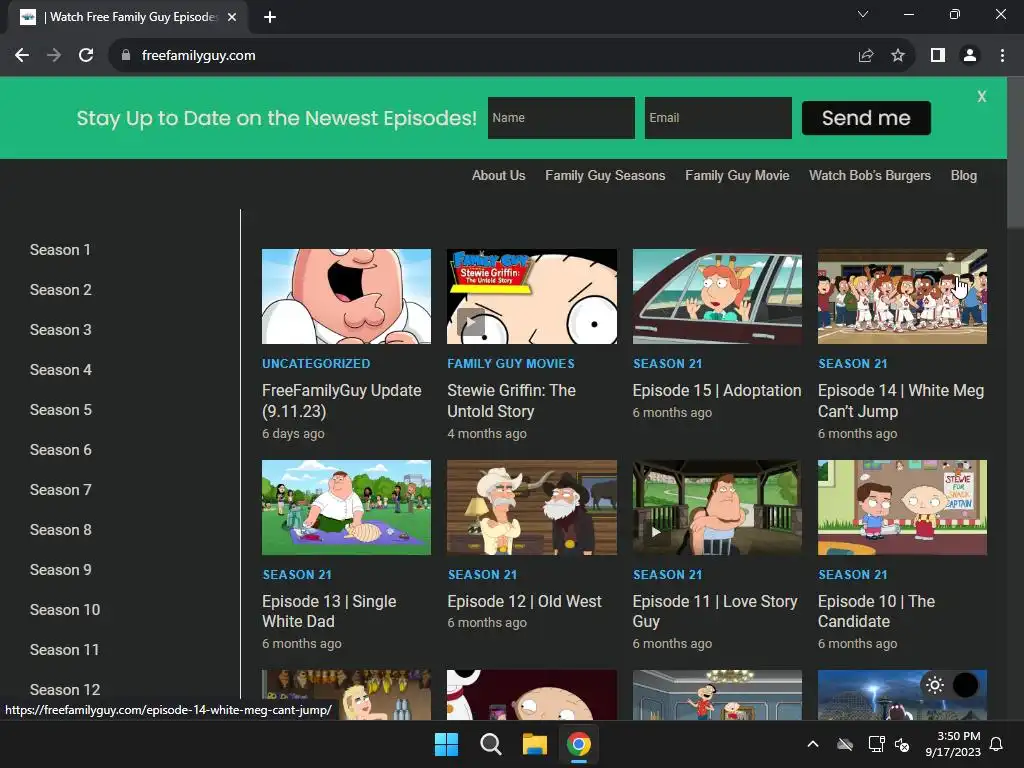
Task: Open Watch Bob's Burgers menu item
Action: coord(870,175)
